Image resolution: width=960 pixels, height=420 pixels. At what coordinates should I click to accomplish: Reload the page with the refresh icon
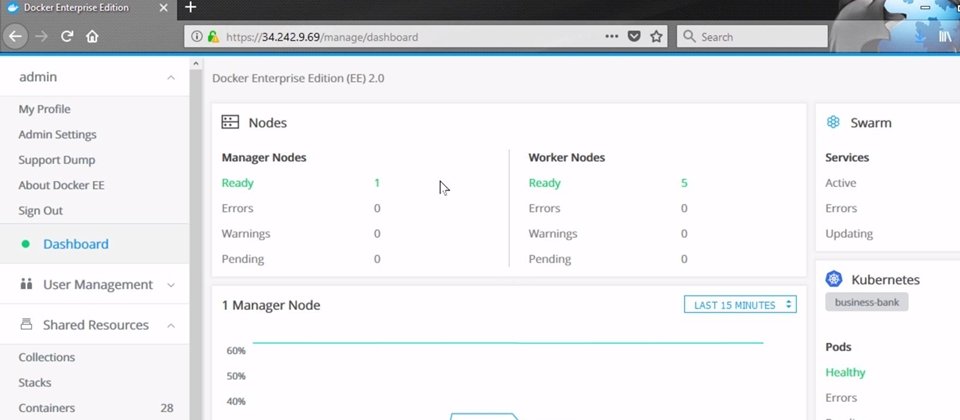[67, 37]
